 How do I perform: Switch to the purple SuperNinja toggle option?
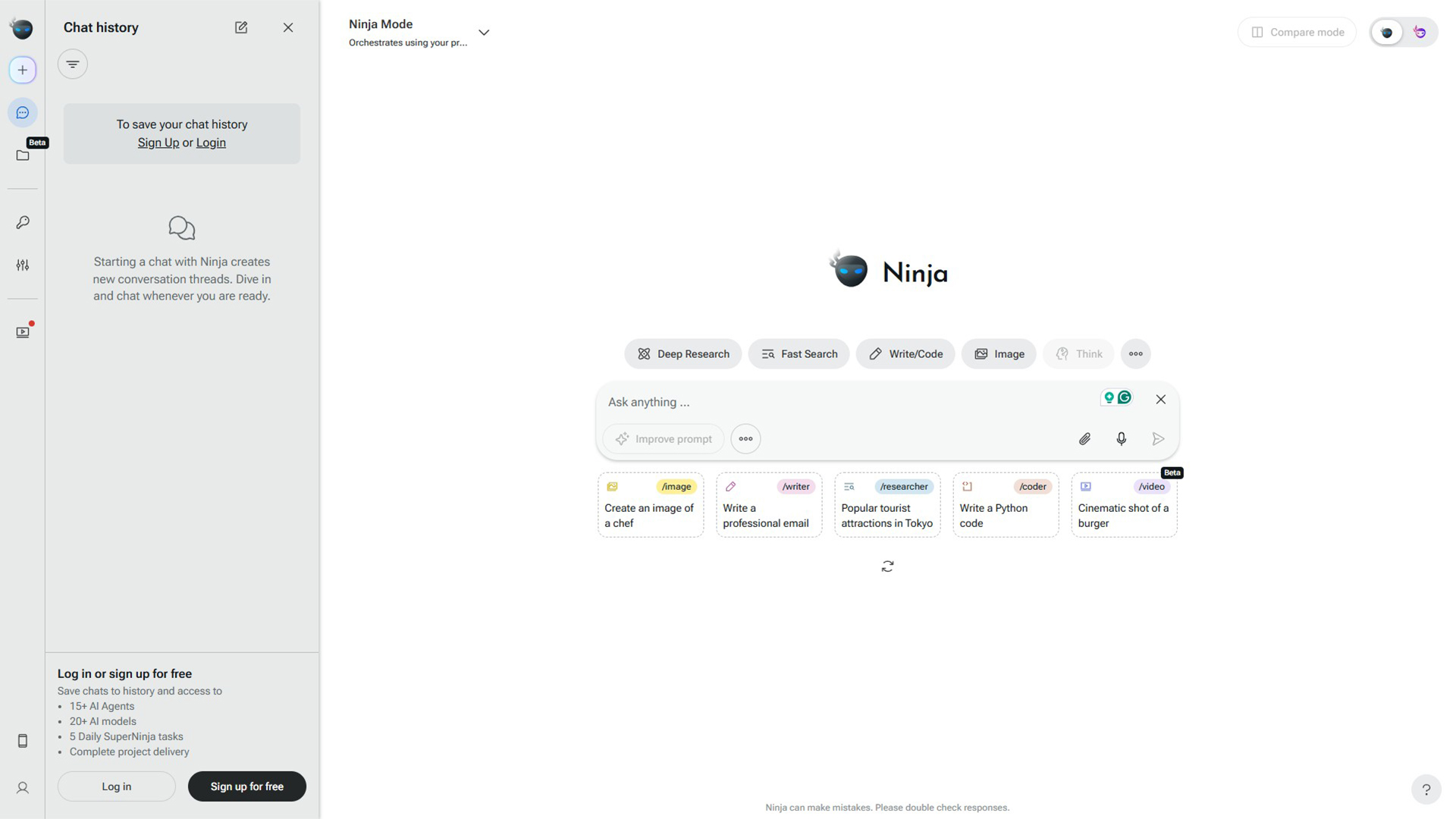[1420, 33]
